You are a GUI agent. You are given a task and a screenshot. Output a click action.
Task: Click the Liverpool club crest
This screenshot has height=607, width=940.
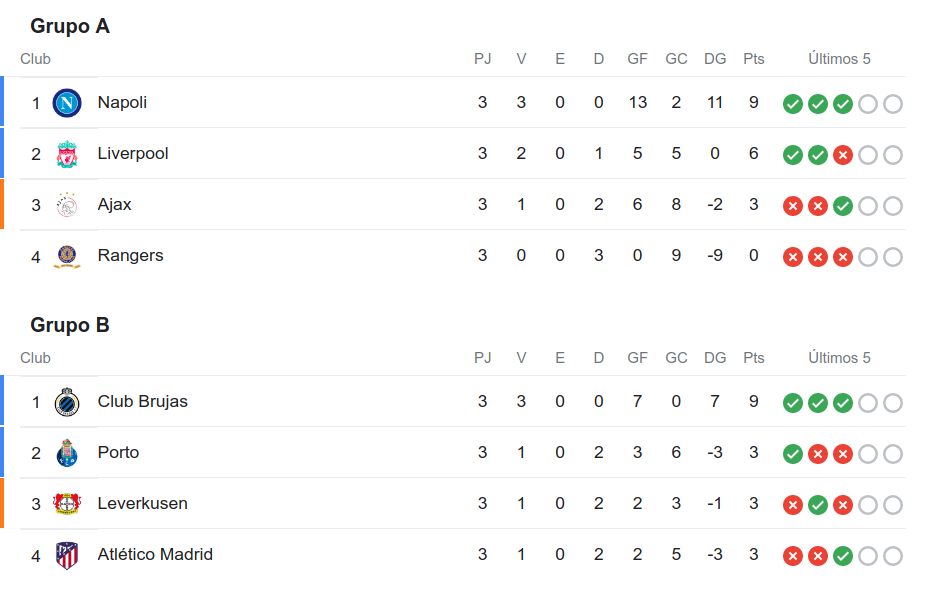[67, 154]
